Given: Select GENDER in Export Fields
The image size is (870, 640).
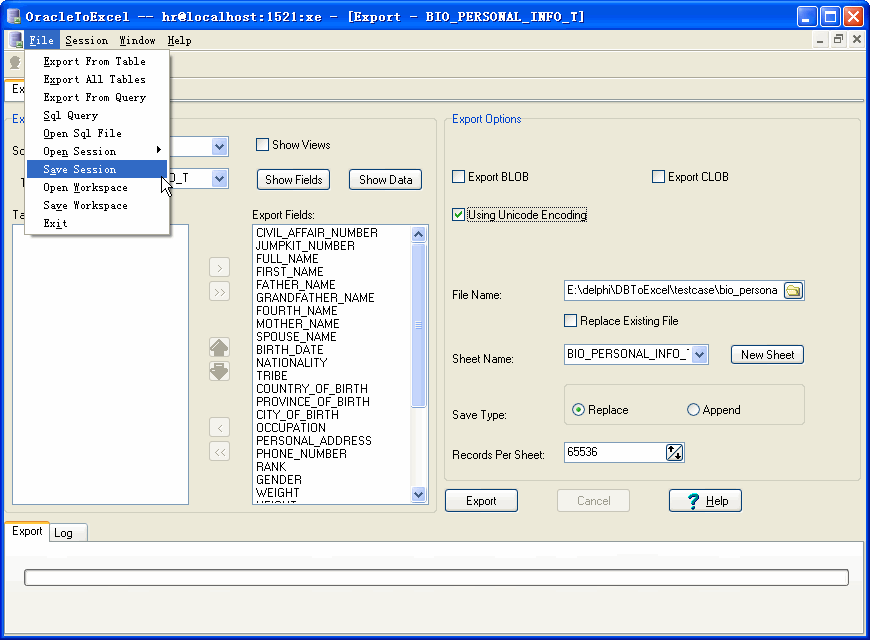Looking at the screenshot, I should pyautogui.click(x=279, y=480).
